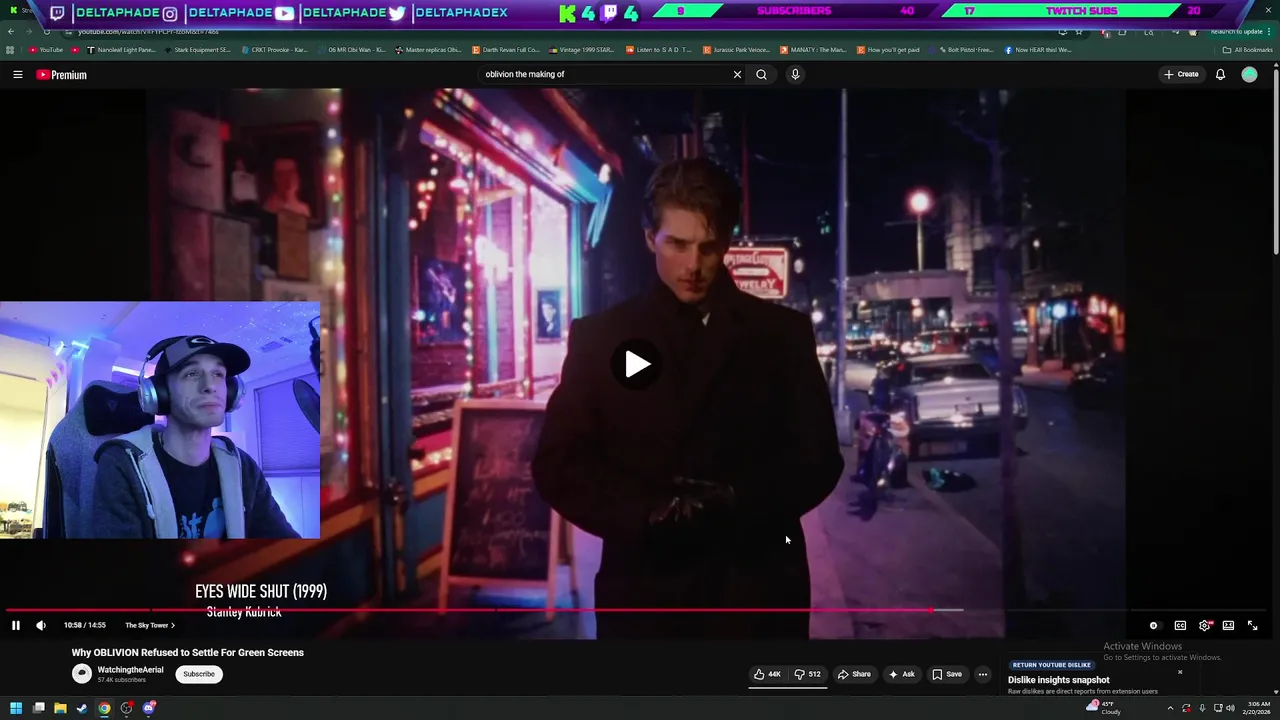Open the 'Nanoleaf Light Pane...' bookmark
This screenshot has width=1280, height=720.
point(122,50)
